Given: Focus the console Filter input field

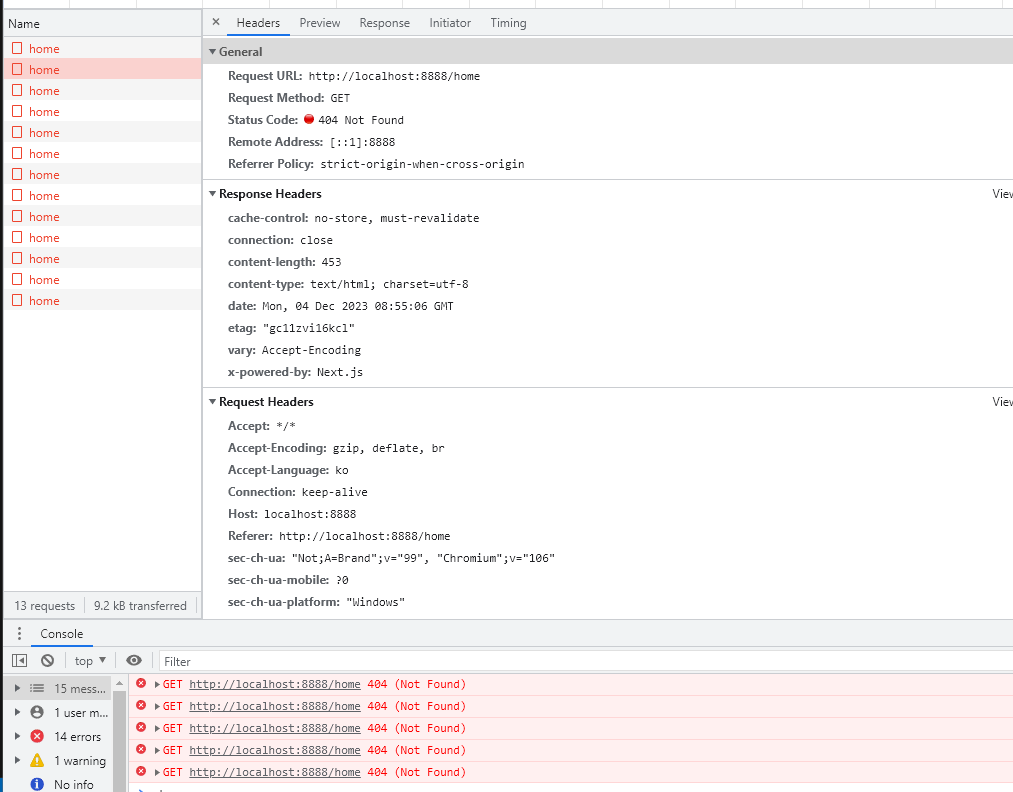Looking at the screenshot, I should (585, 662).
